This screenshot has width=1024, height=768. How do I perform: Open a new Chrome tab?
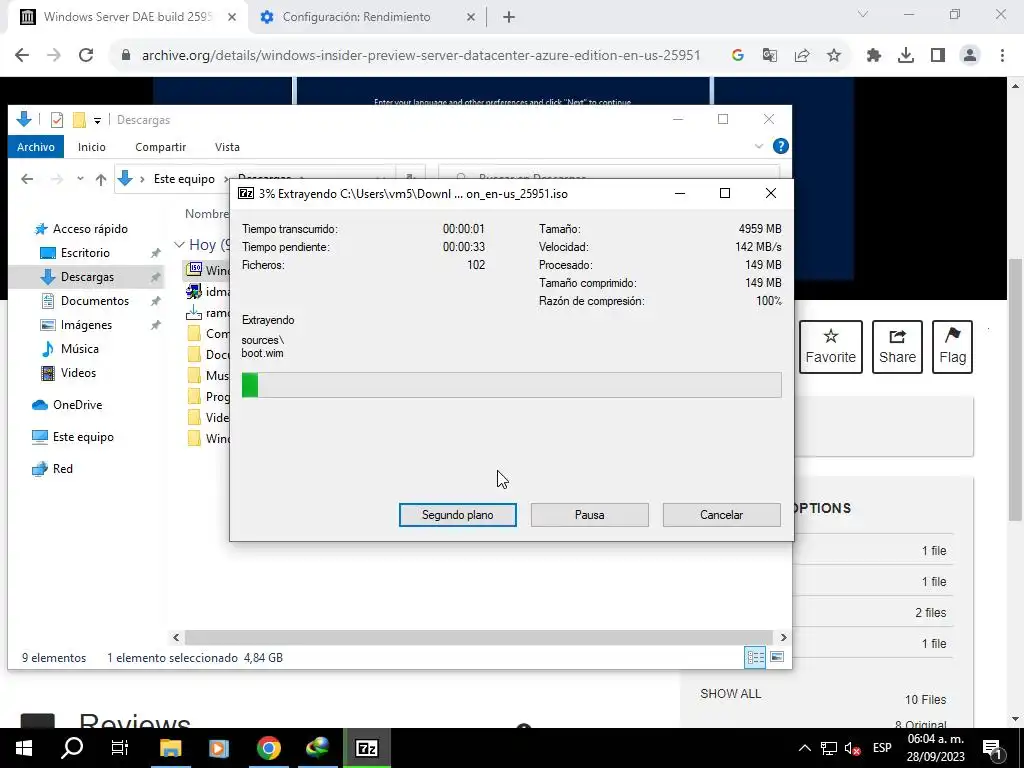(x=509, y=17)
